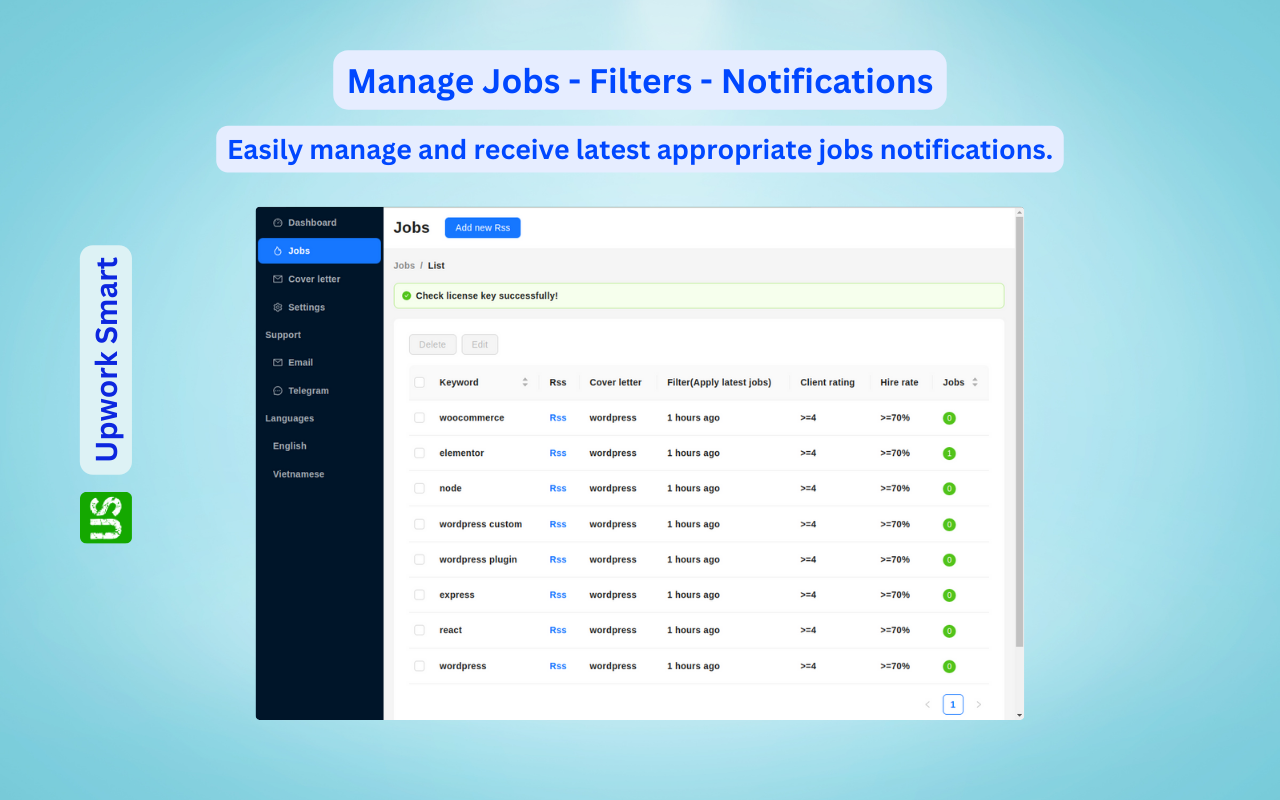This screenshot has width=1280, height=800.
Task: Check the express row checkbox
Action: point(420,595)
